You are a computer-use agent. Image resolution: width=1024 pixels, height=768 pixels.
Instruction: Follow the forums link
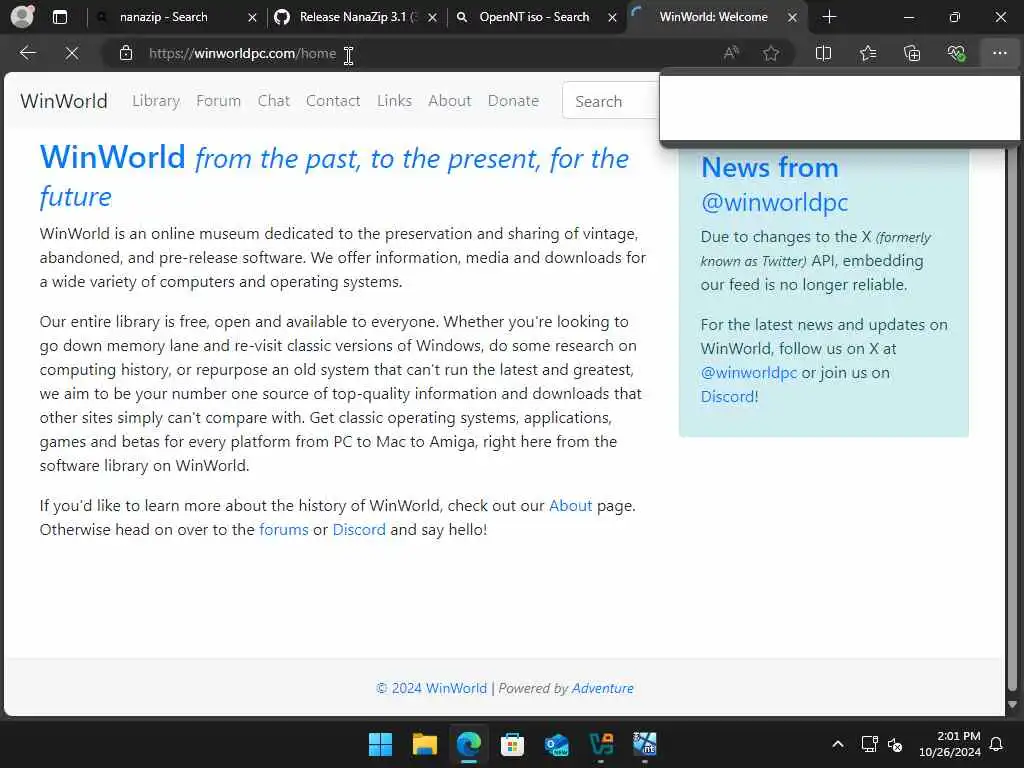[x=283, y=530]
